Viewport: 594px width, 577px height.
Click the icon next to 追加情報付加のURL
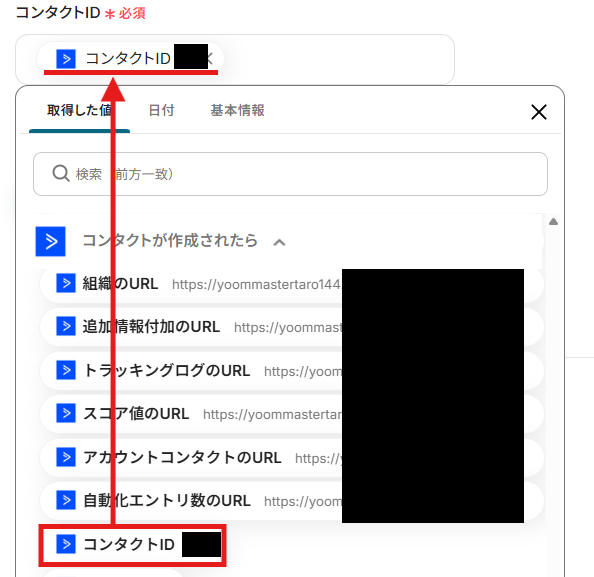(x=66, y=326)
